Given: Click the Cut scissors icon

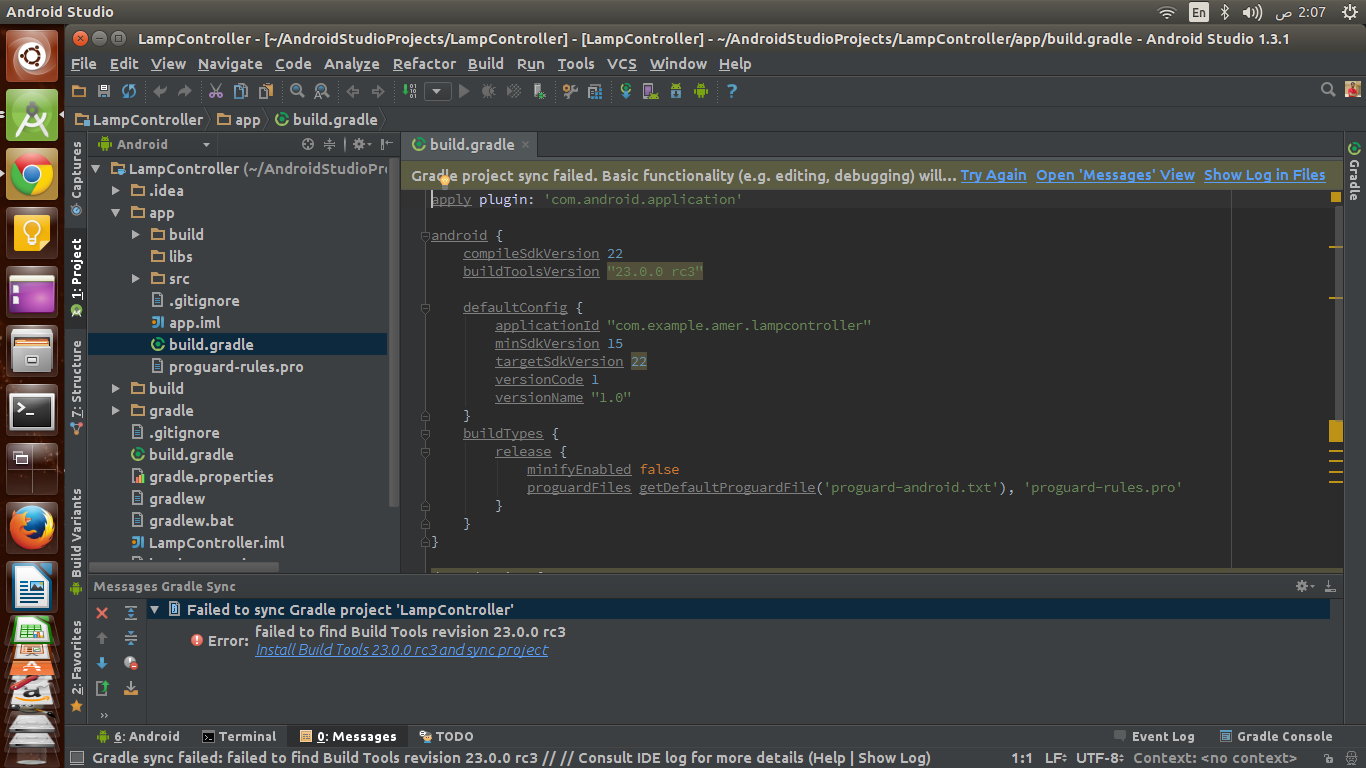Looking at the screenshot, I should (215, 91).
